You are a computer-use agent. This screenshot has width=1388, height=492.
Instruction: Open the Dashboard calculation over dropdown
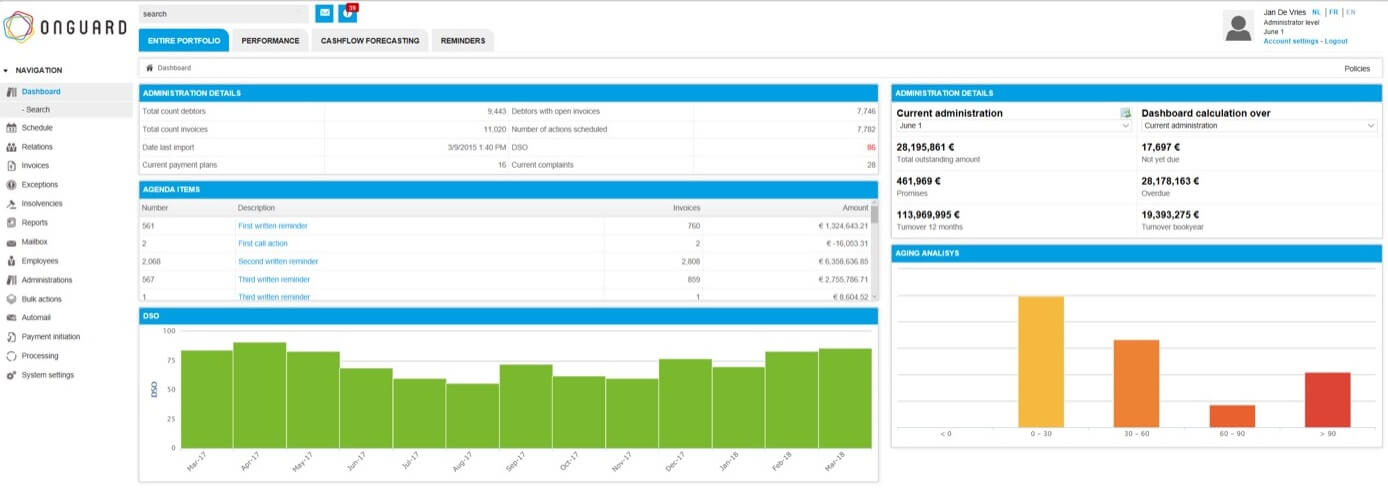coord(1259,126)
